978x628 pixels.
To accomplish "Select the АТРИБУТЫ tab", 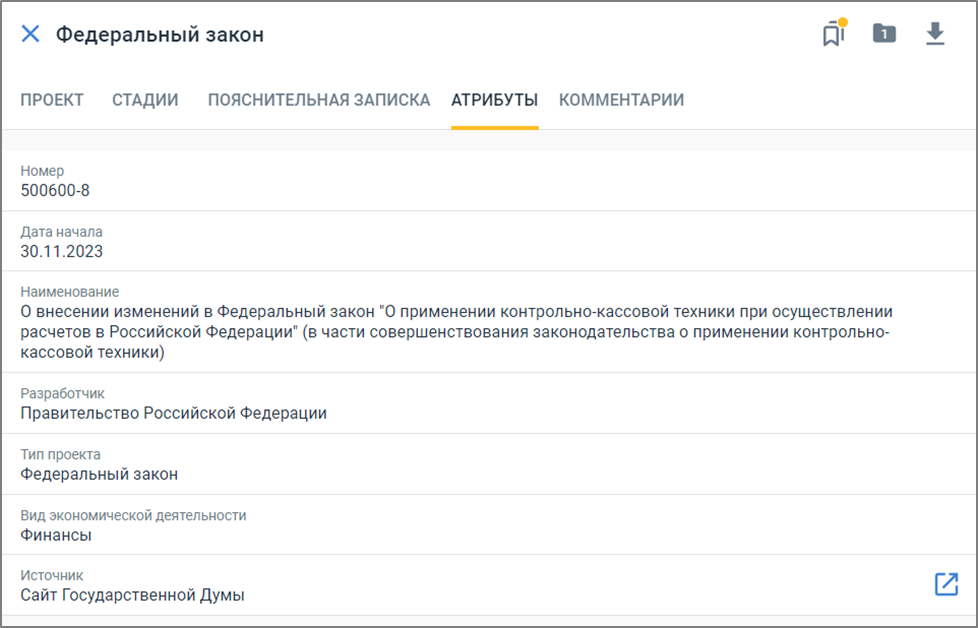I will pyautogui.click(x=495, y=100).
